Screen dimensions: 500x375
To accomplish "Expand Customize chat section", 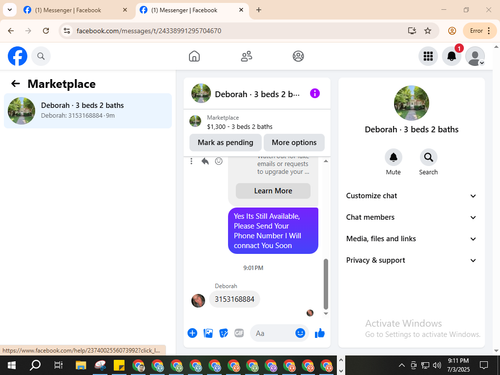I will click(411, 196).
